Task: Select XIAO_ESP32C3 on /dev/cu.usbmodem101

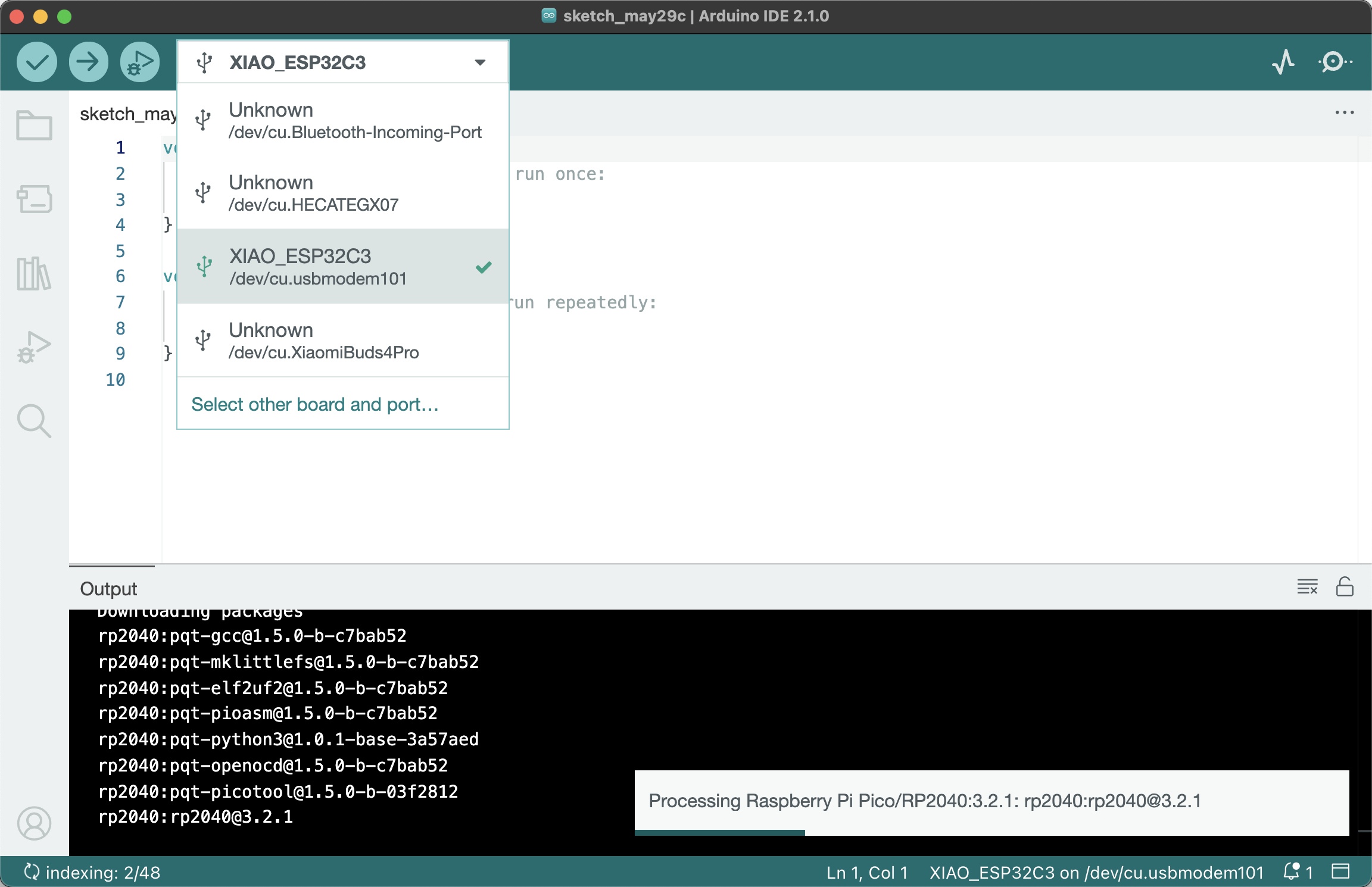Action: point(343,267)
